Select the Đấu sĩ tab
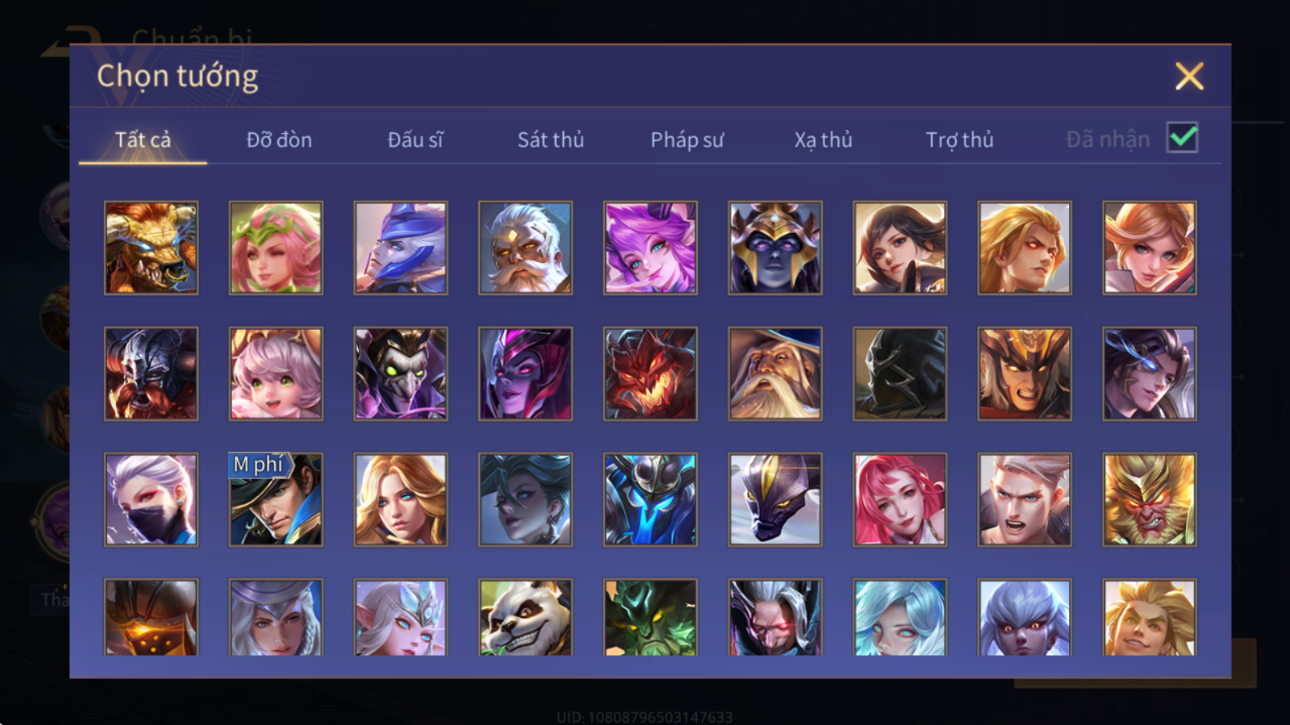The height and width of the screenshot is (725, 1290). [x=415, y=140]
